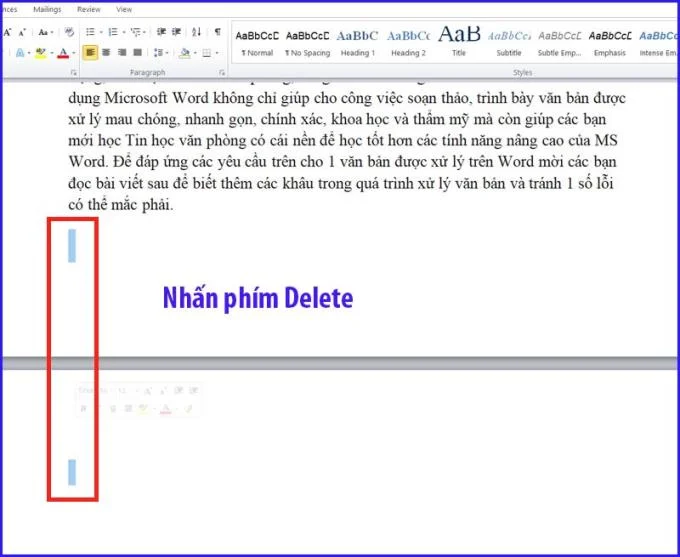Apply bottom border with Borders button
The image size is (680, 557).
pos(207,53)
